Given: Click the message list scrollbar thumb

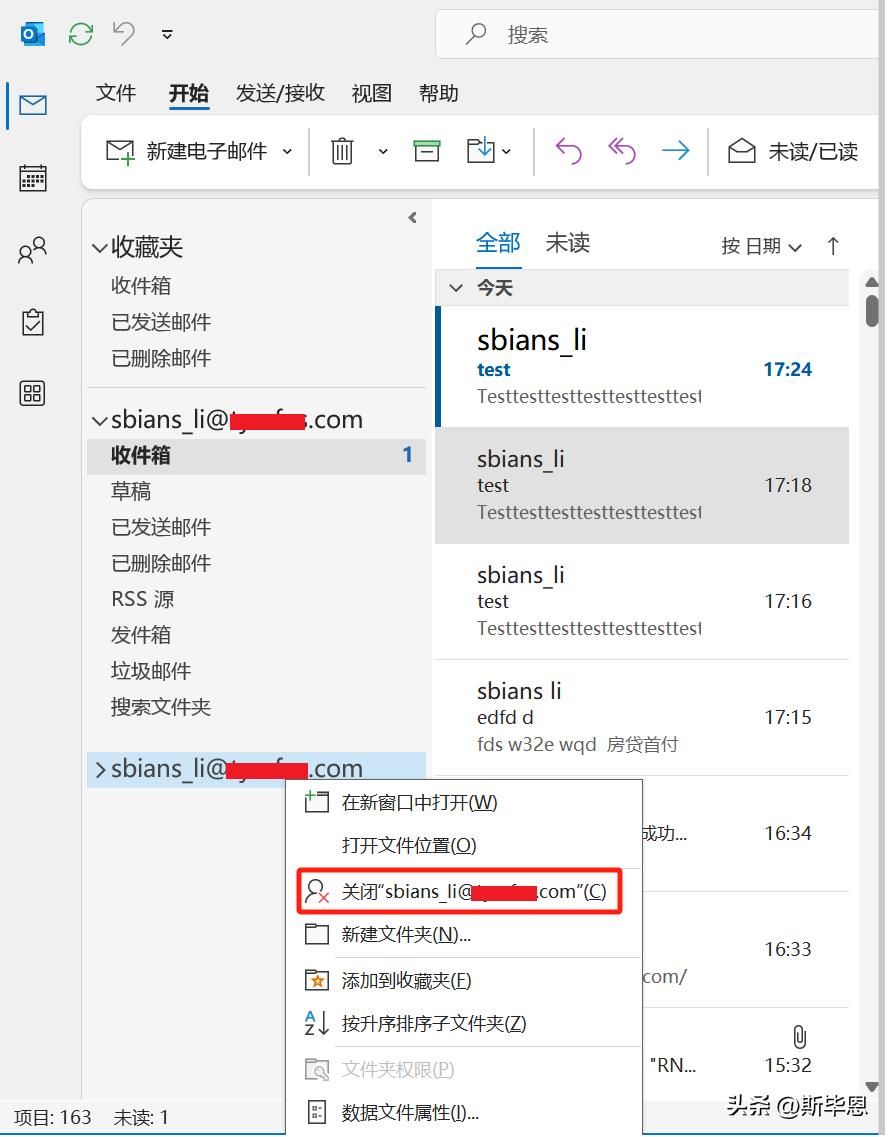Looking at the screenshot, I should coord(872,310).
